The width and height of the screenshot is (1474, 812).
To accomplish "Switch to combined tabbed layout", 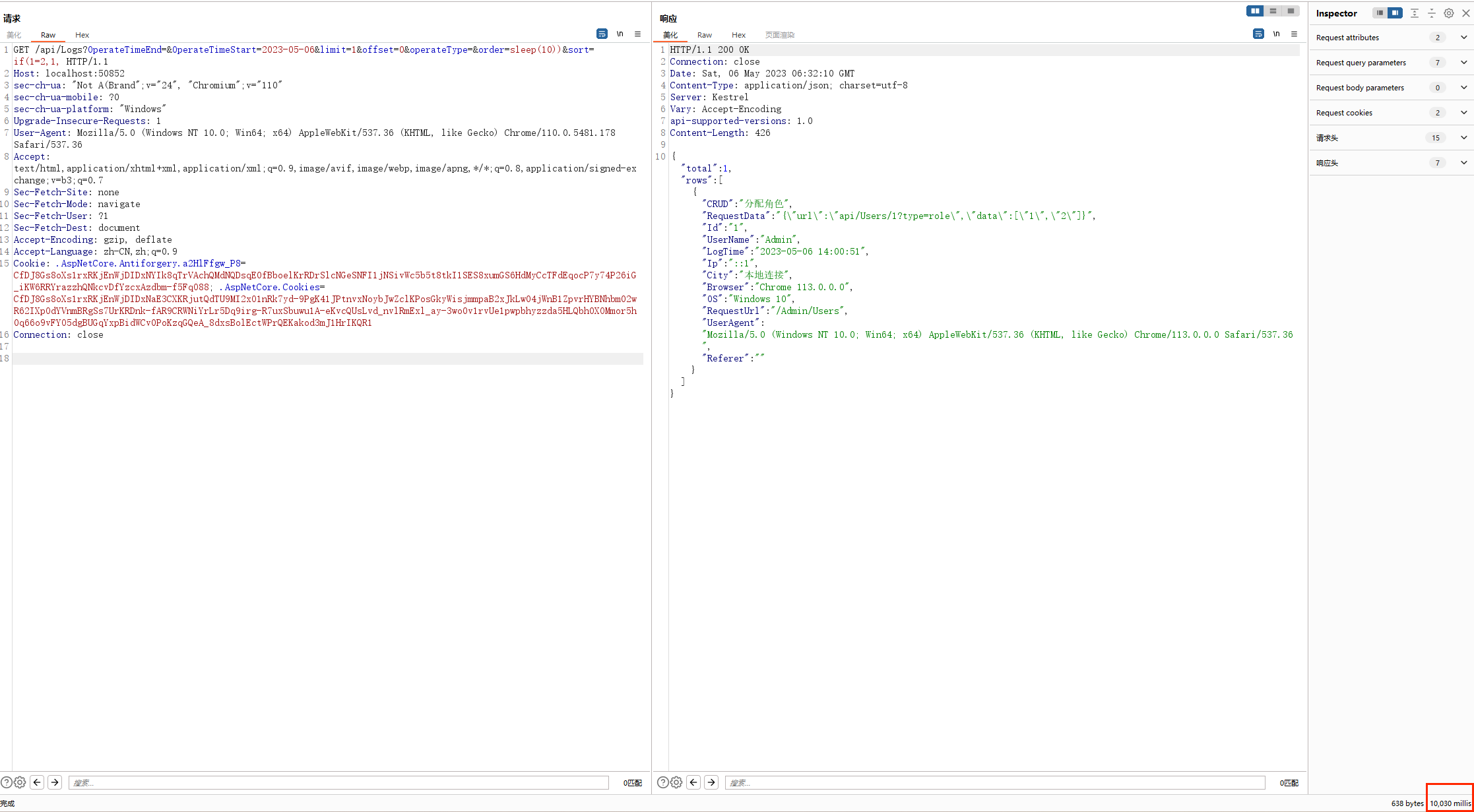I will pyautogui.click(x=1291, y=11).
